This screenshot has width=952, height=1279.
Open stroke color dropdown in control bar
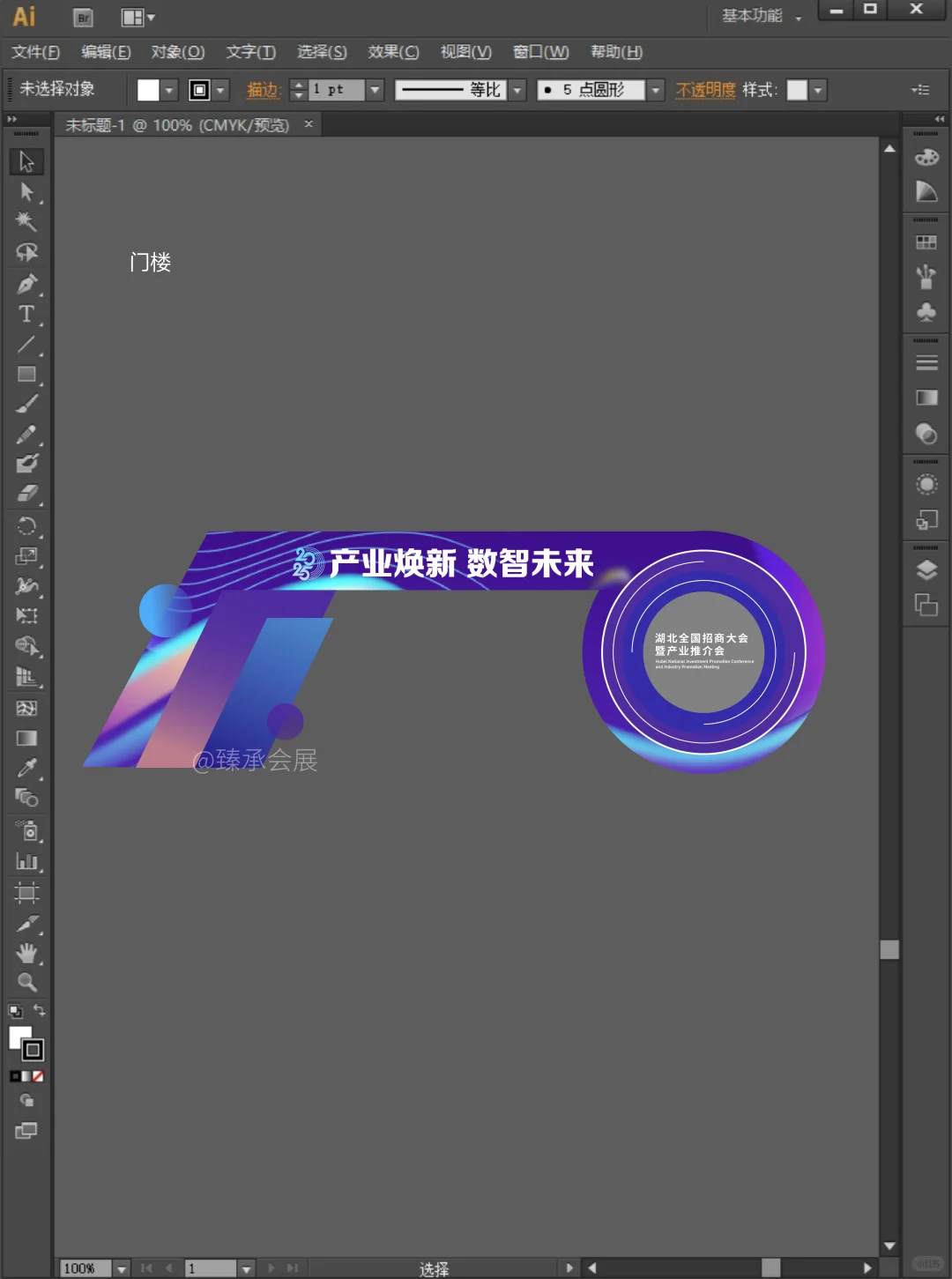click(220, 90)
